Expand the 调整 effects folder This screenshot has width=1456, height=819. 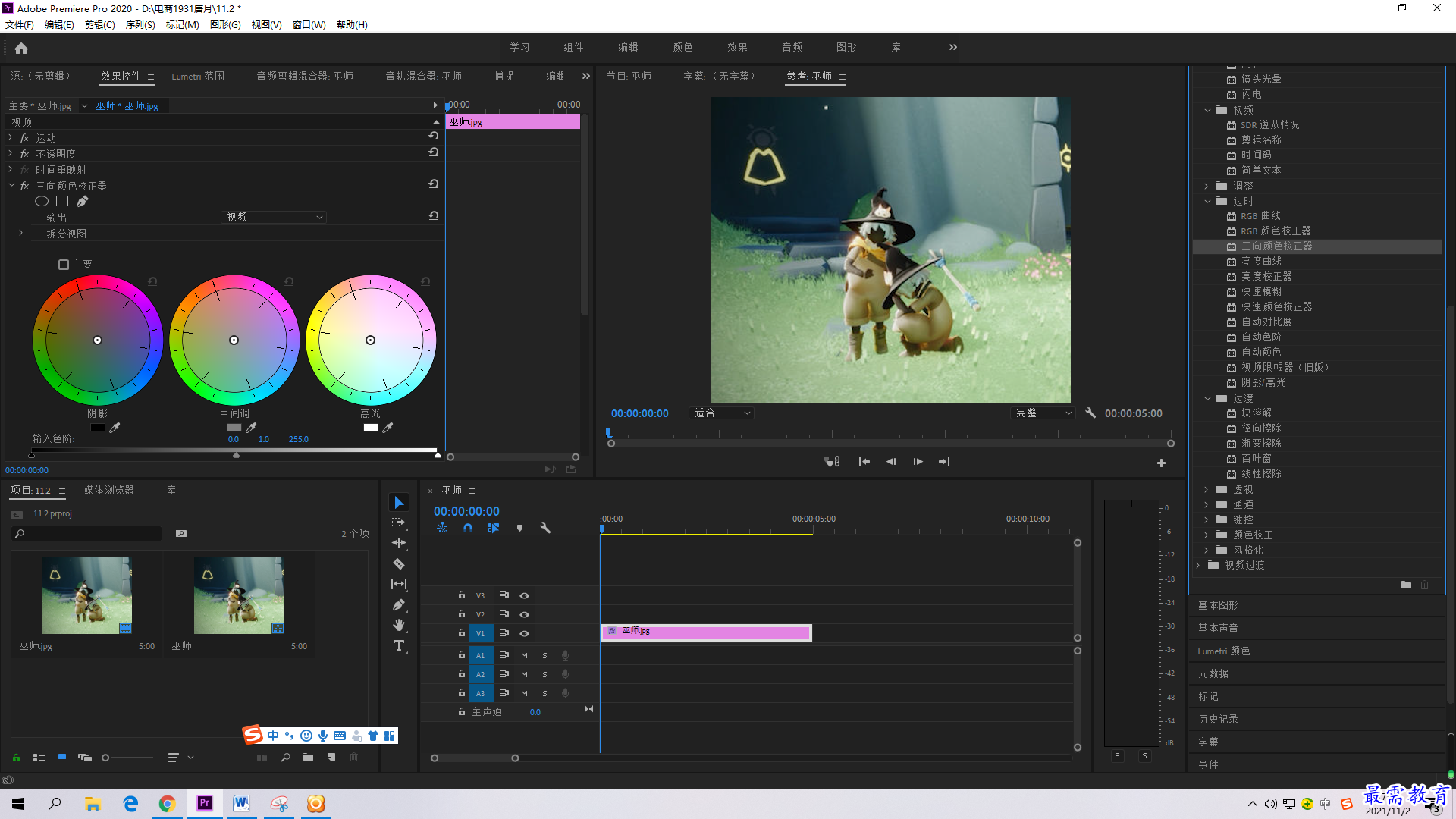point(1207,186)
